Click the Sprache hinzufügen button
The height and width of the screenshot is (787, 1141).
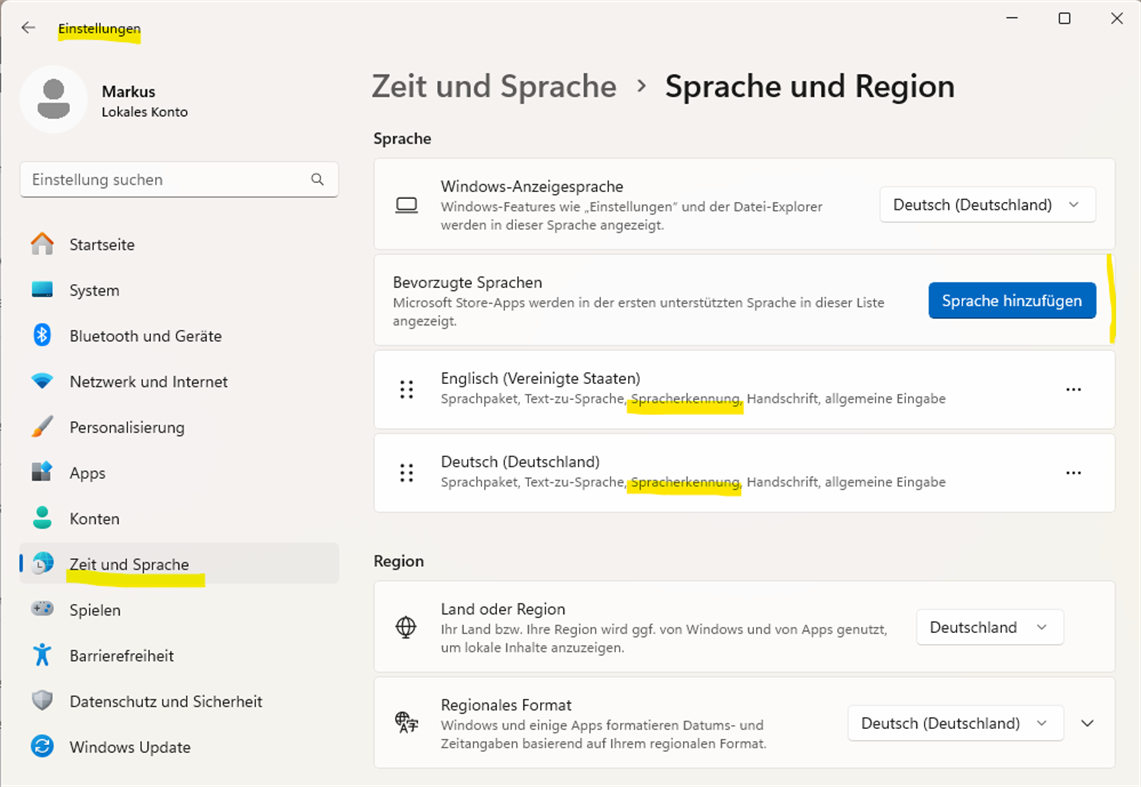[x=1011, y=301]
